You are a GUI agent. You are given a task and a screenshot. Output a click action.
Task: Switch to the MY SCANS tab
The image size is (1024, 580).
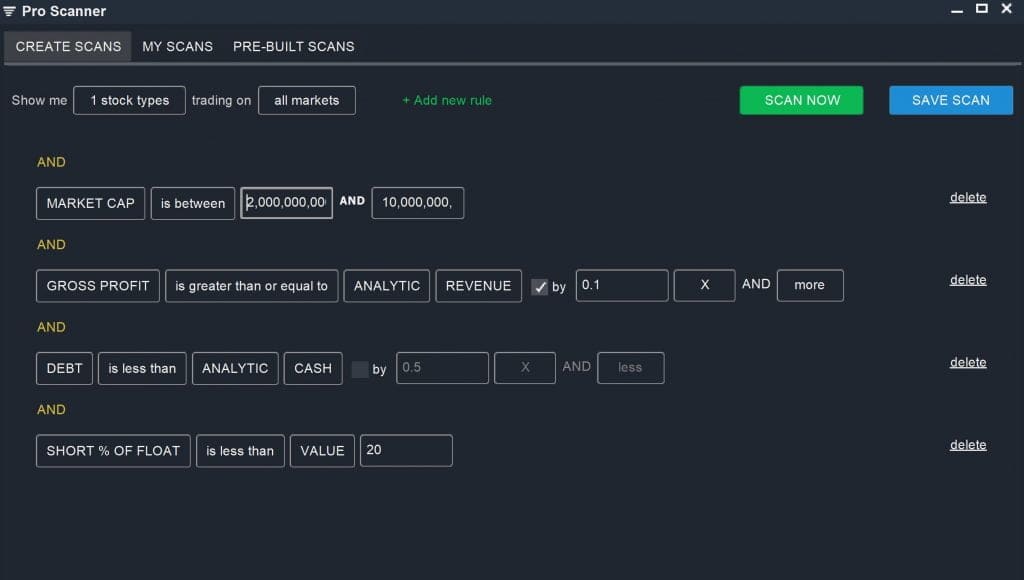click(177, 46)
